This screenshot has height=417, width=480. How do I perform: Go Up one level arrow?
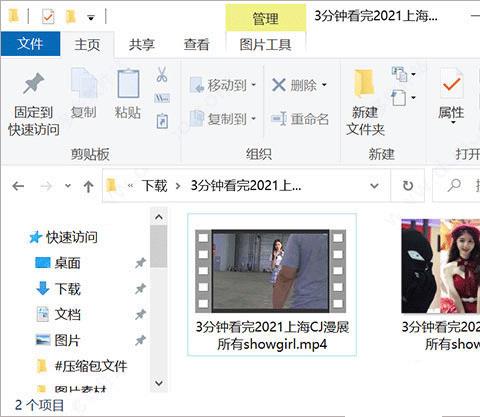point(88,186)
